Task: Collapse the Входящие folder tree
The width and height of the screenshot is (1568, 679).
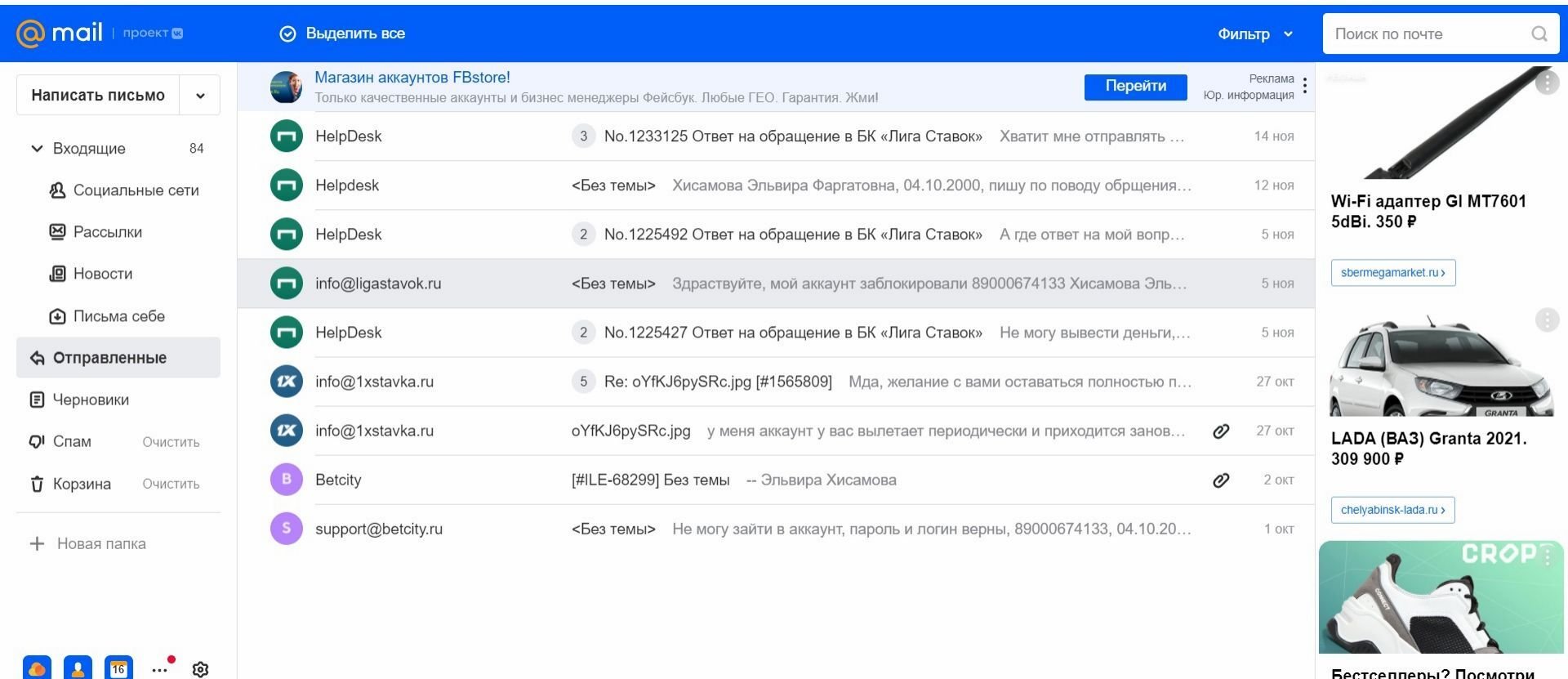Action: tap(37, 149)
